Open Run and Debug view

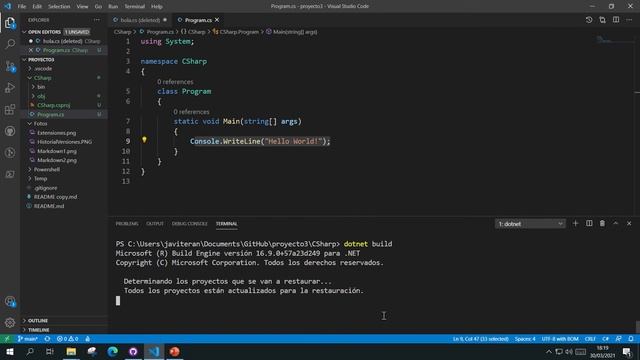click(10, 88)
